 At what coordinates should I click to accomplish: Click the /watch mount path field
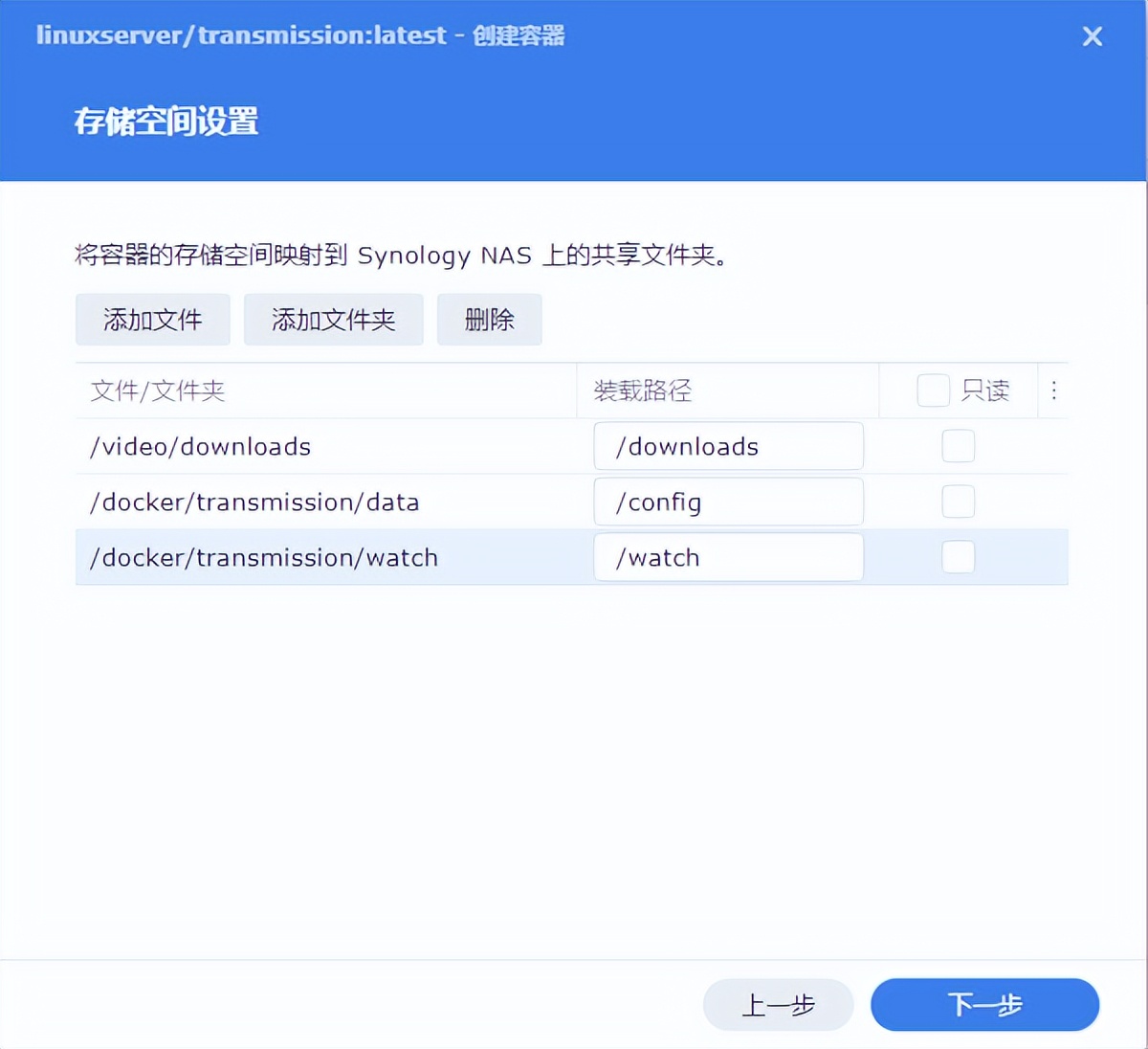pos(729,557)
